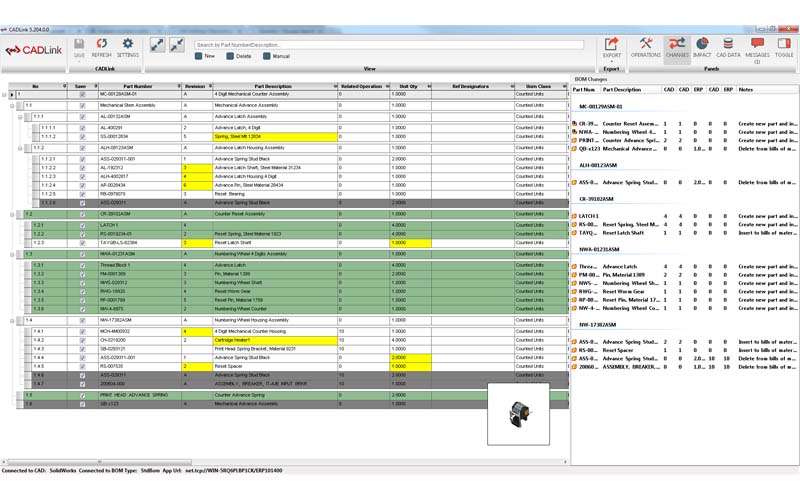Click the icon beside LATCH1 in BOM Changes
Screen dimensions: 800x500
(x=574, y=216)
